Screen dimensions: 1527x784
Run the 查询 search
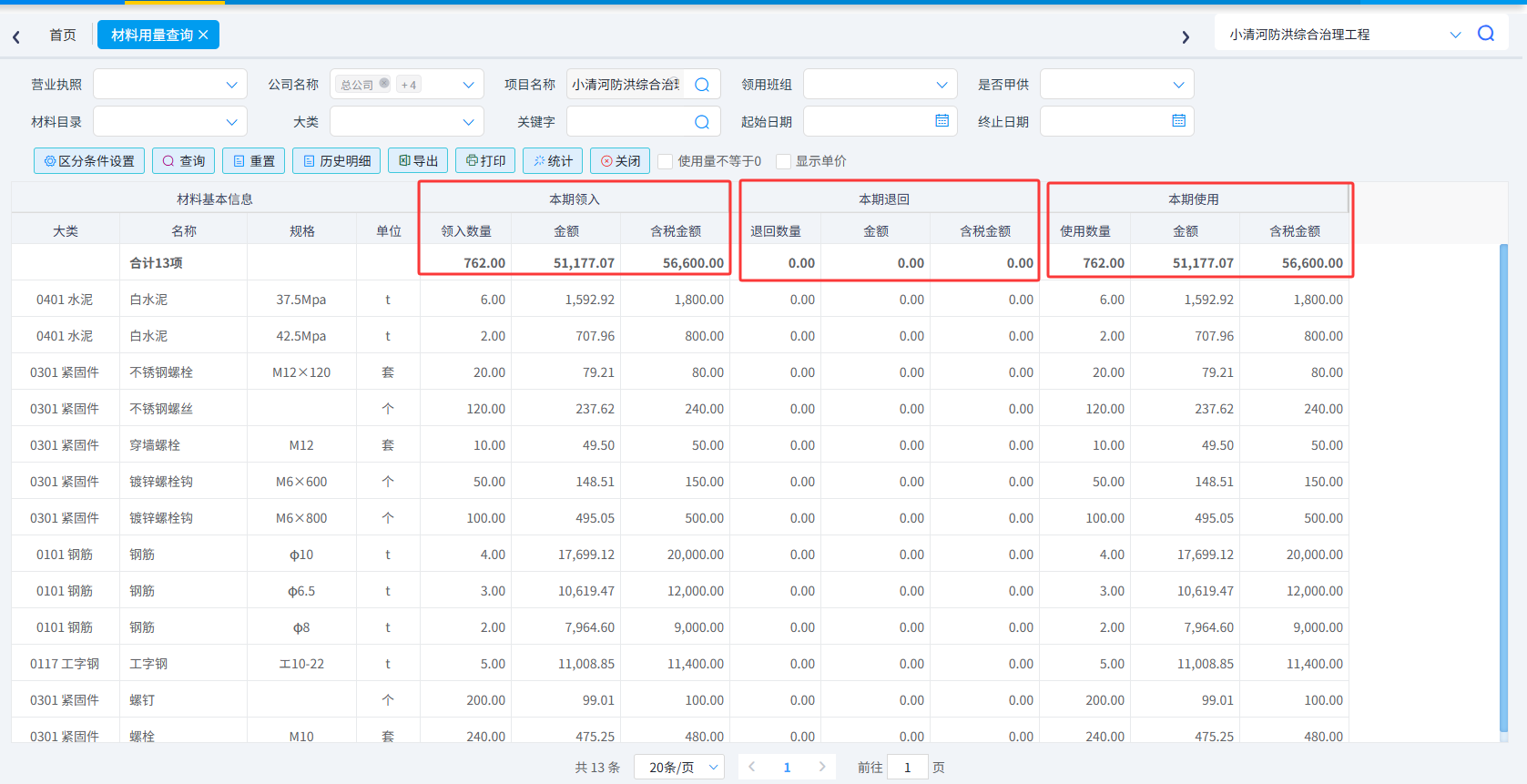pyautogui.click(x=184, y=161)
